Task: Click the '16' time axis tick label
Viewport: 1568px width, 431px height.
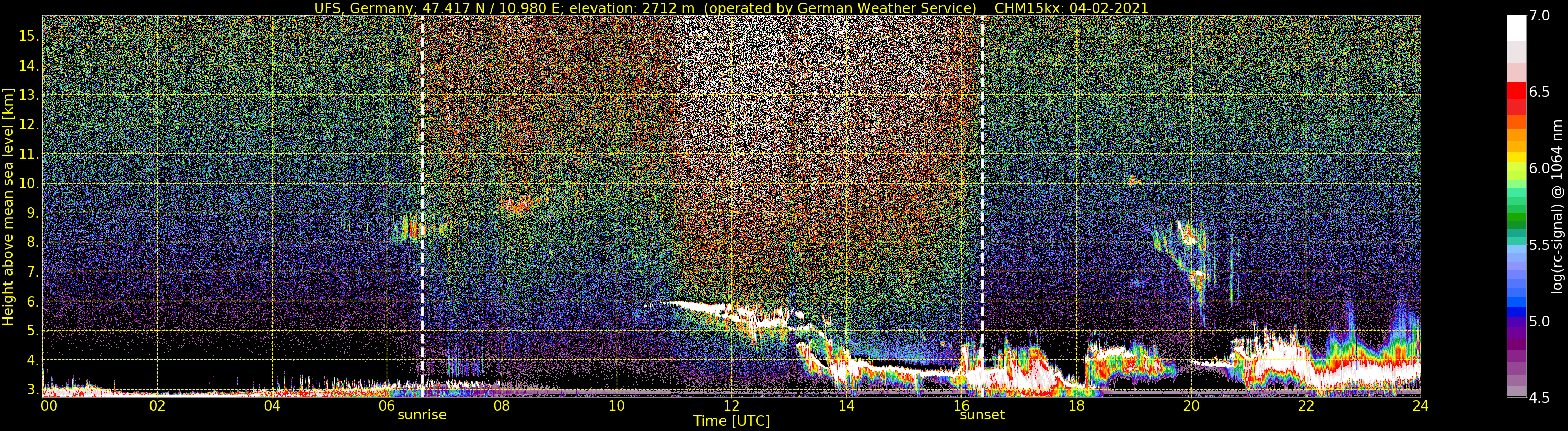Action: [961, 405]
